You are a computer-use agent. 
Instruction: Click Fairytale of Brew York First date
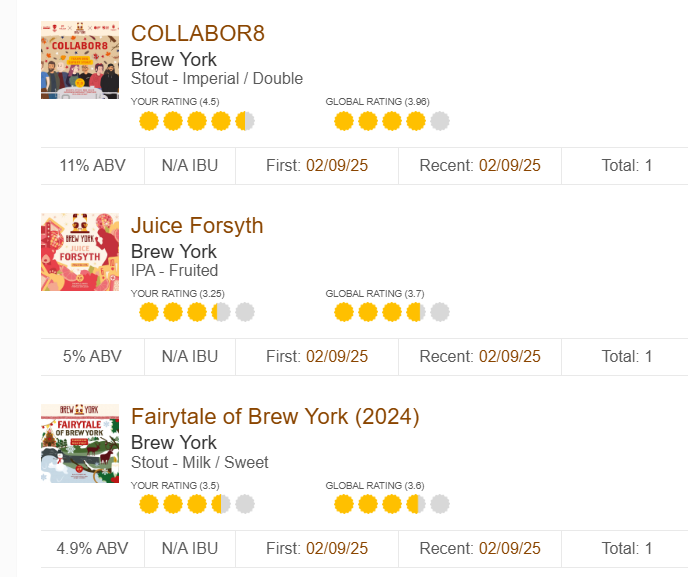coord(337,548)
